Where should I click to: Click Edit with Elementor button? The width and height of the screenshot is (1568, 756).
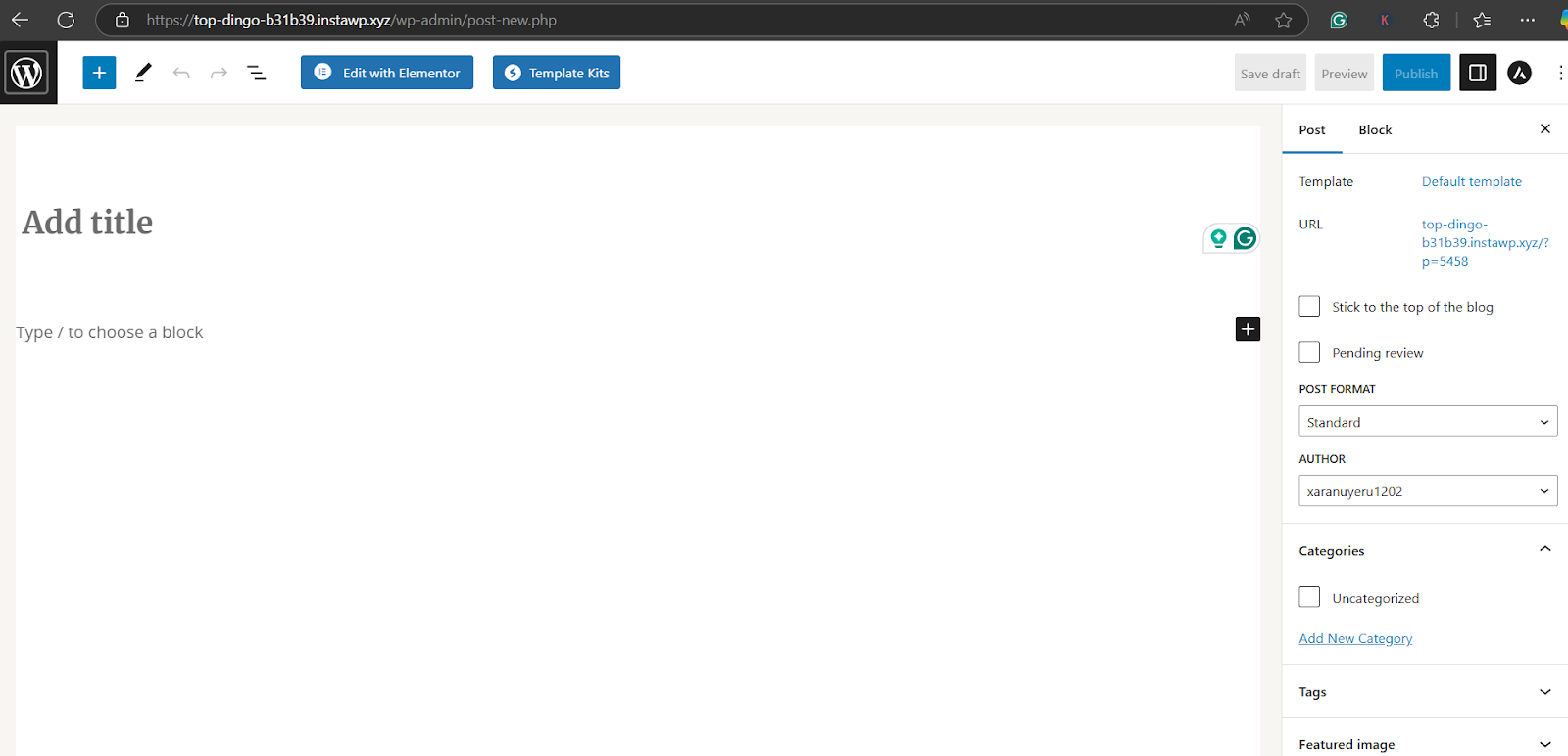point(387,73)
